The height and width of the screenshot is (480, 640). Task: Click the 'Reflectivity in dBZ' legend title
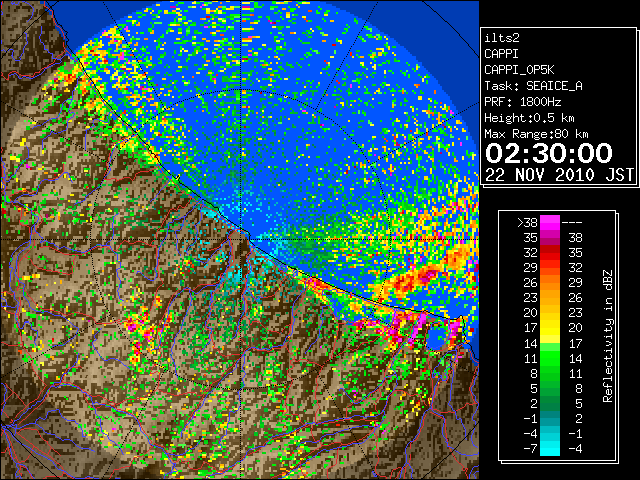click(x=608, y=336)
